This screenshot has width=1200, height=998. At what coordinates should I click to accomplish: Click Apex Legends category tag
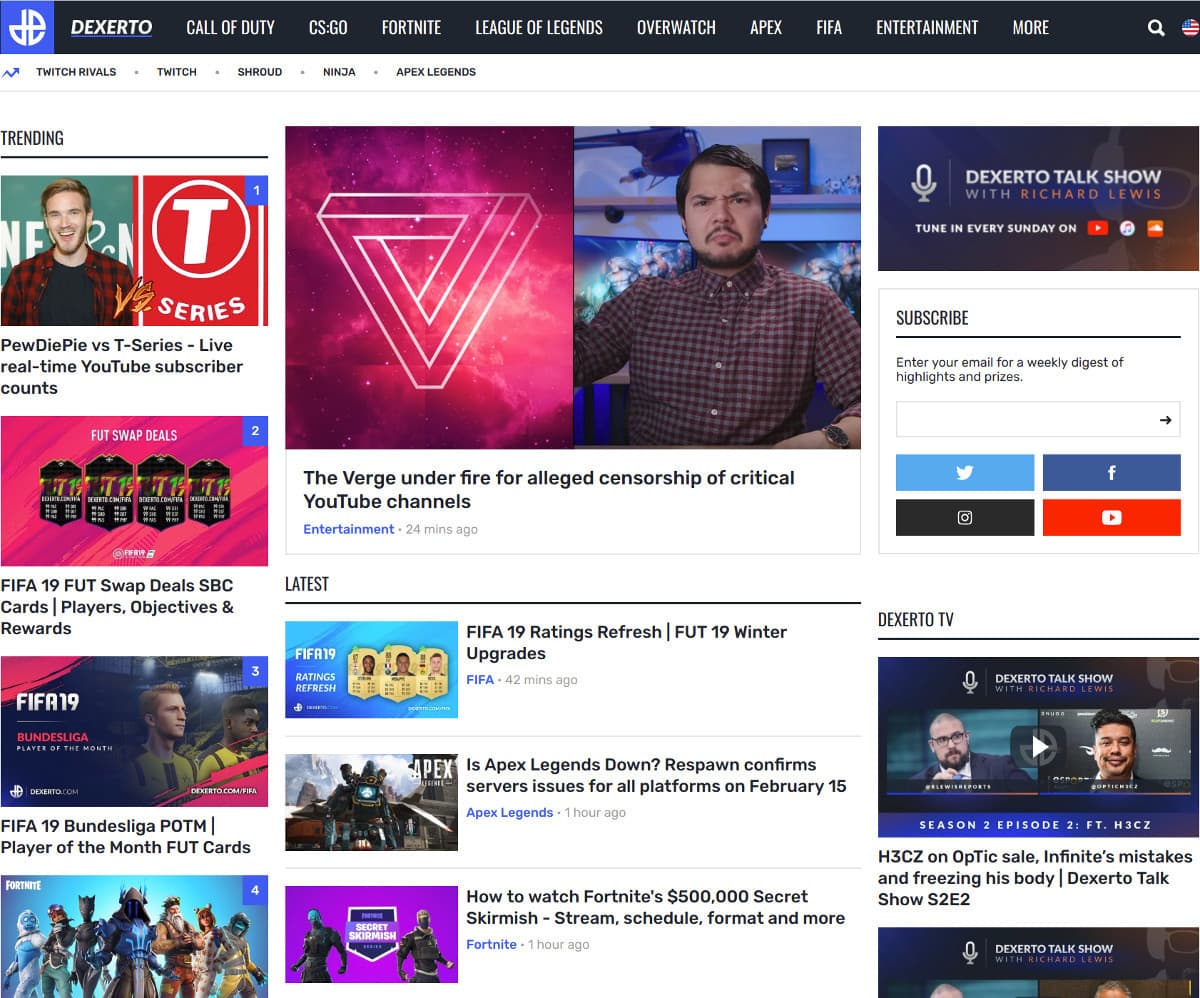tap(510, 813)
